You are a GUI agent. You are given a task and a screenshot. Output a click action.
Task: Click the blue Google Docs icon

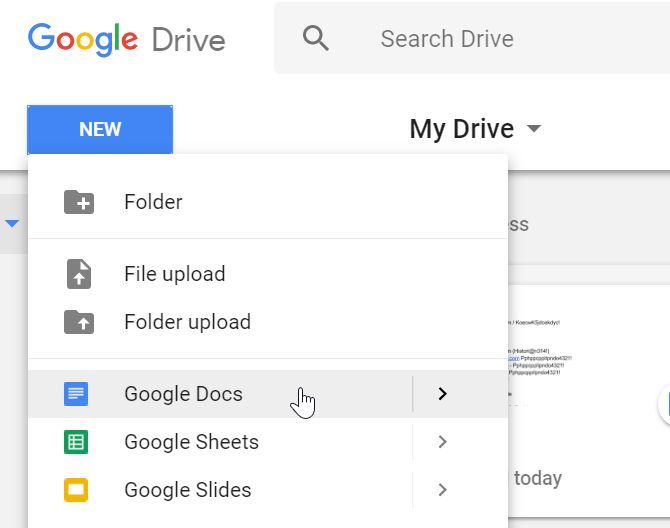76,394
